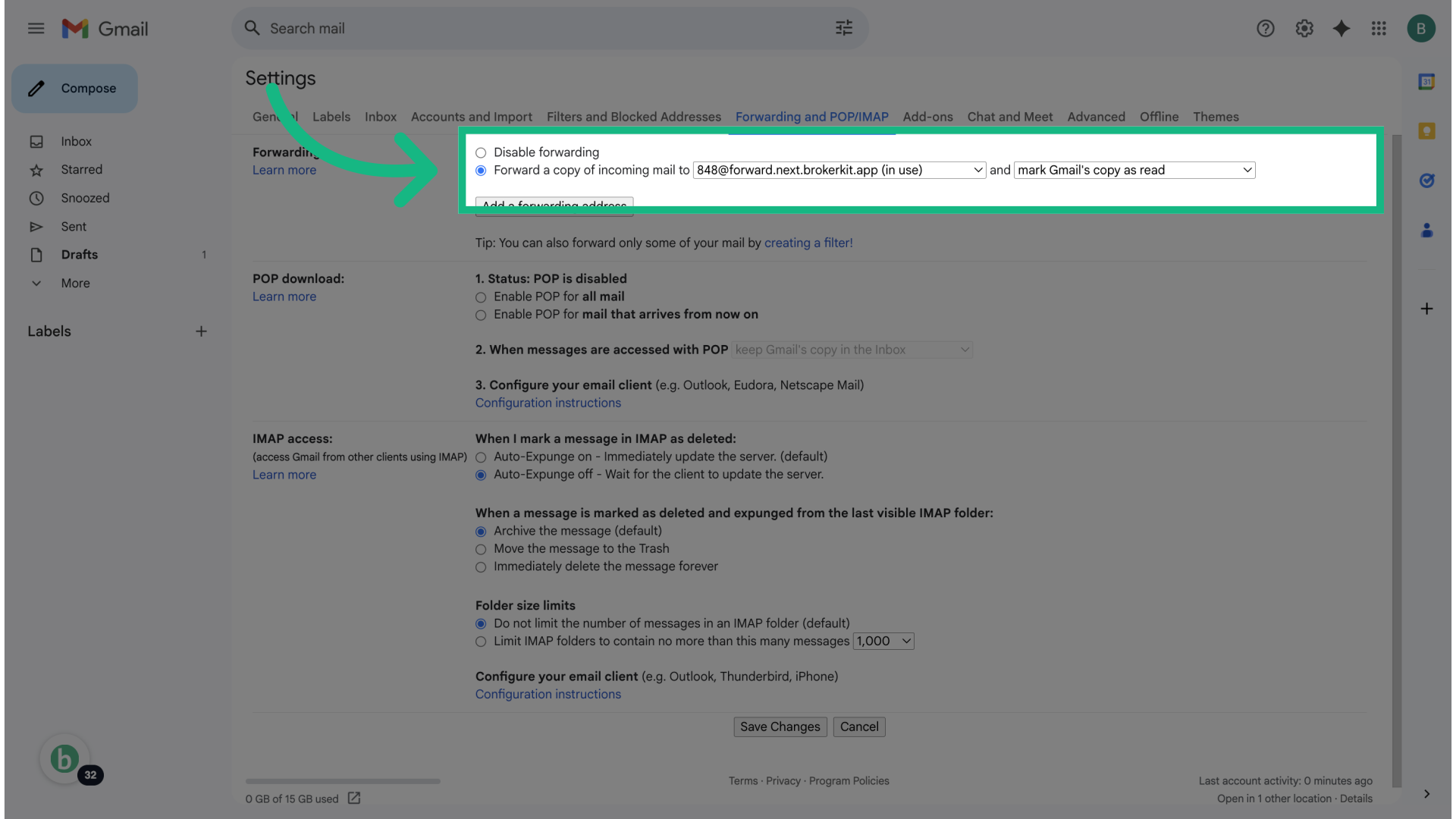The height and width of the screenshot is (819, 1456).
Task: Open the Settings gear icon
Action: 1304,29
